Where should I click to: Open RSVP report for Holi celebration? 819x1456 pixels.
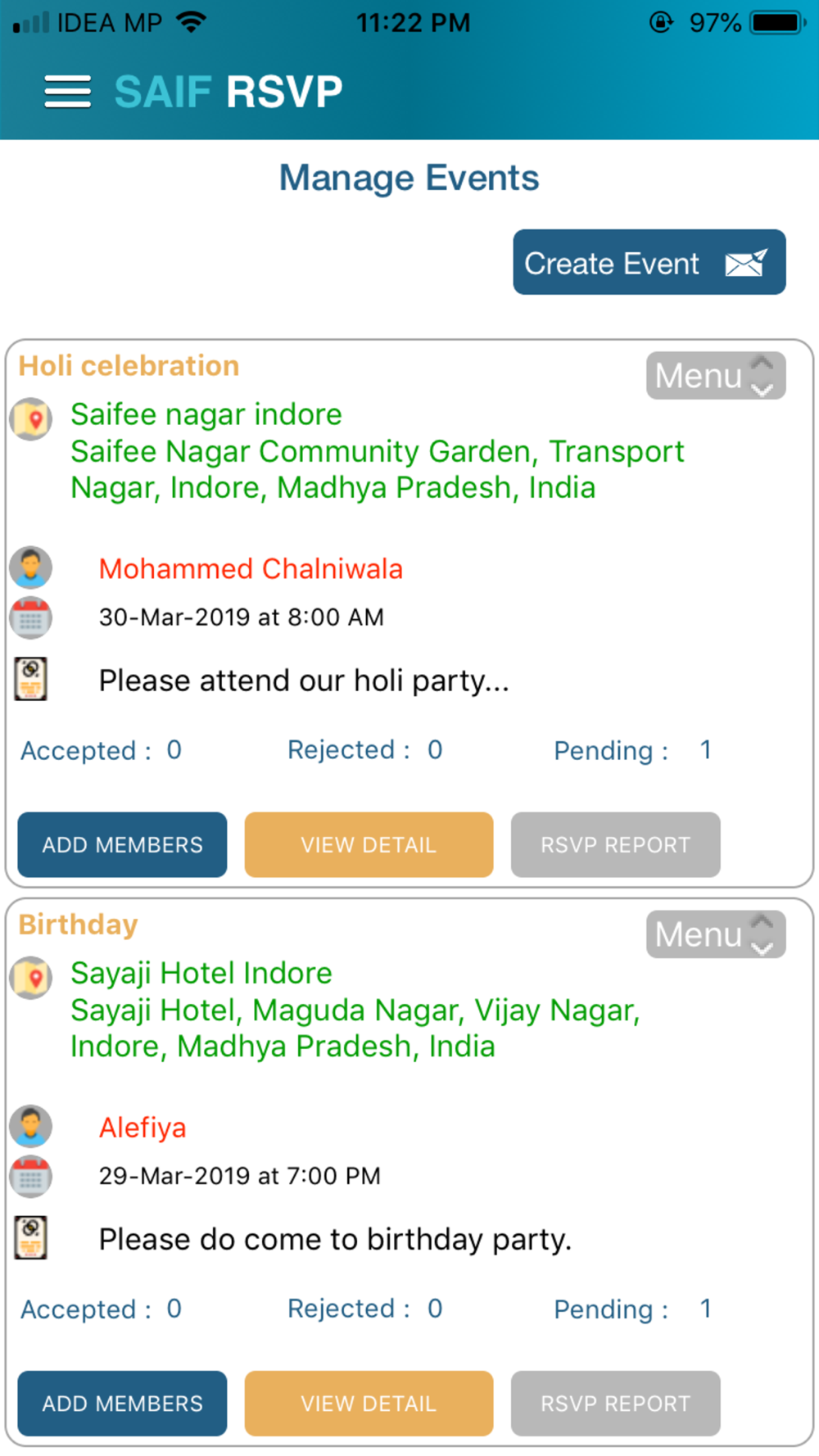coord(616,844)
